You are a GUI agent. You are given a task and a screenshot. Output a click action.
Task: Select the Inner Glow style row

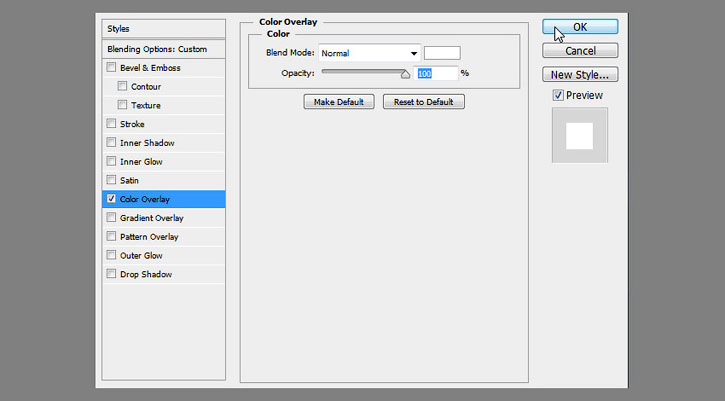tap(164, 161)
